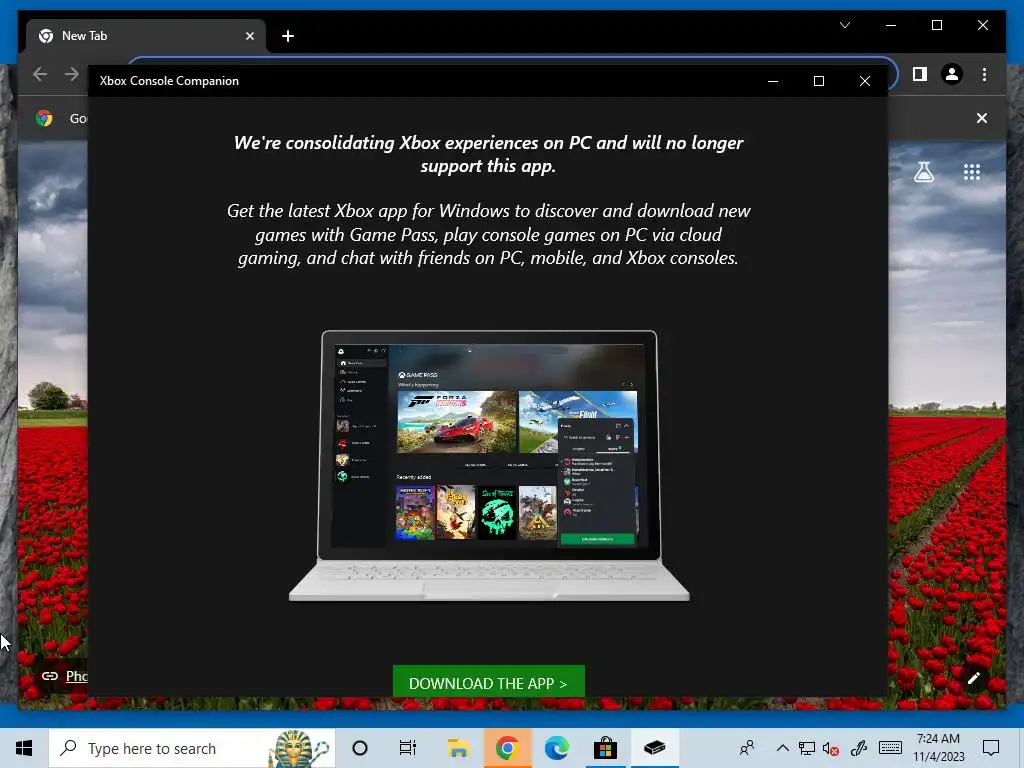Screen dimensions: 1024x768
Task: Open a new Chrome tab with plus button
Action: tap(288, 36)
